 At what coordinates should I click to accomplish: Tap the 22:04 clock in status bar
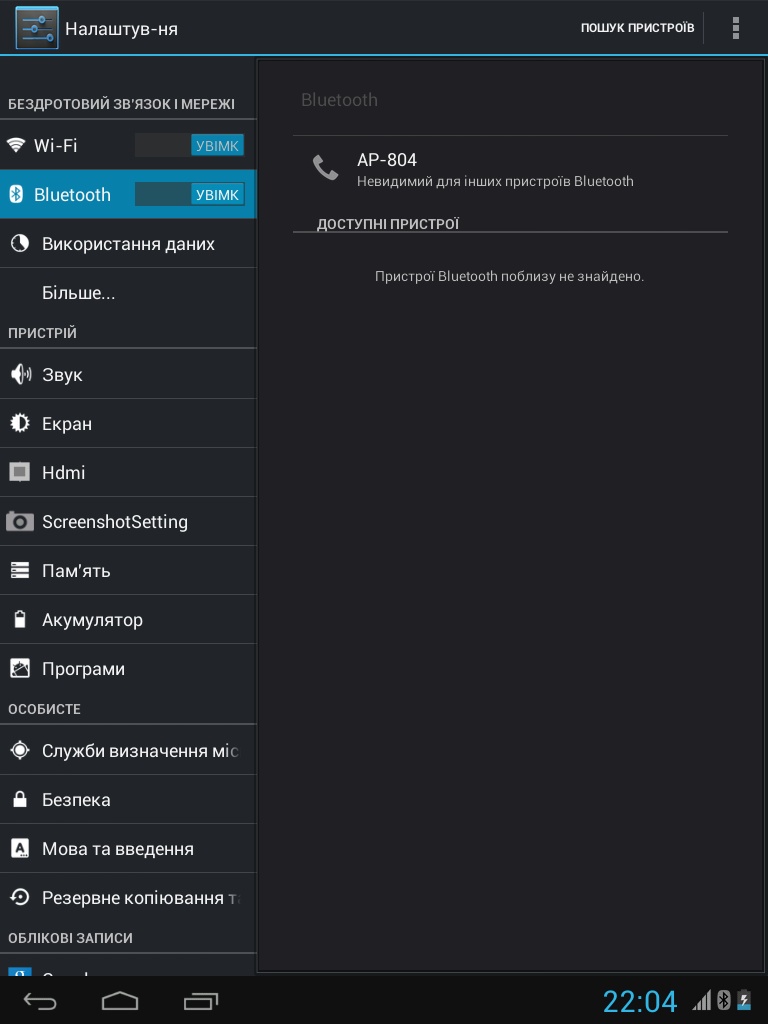tap(639, 1001)
